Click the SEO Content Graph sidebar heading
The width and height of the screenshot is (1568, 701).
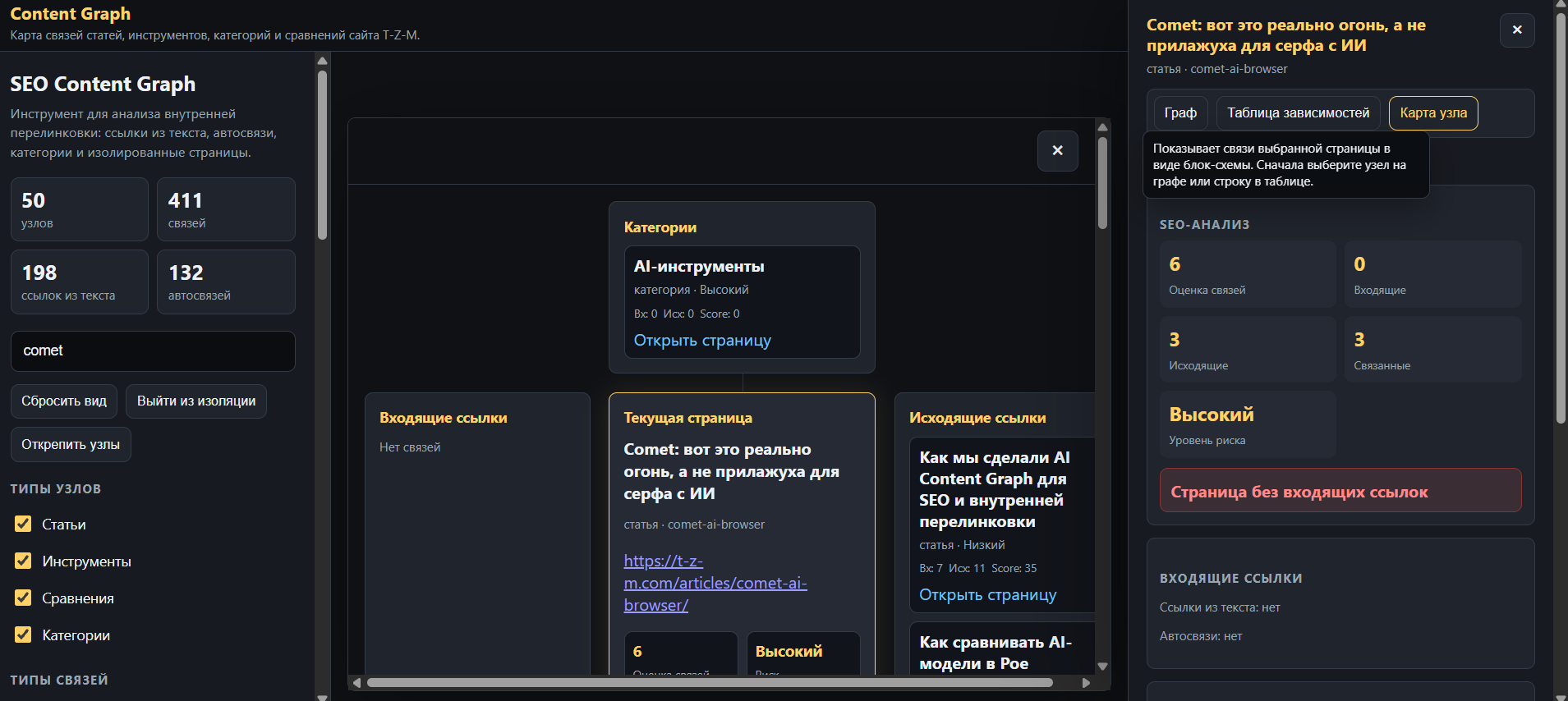tap(103, 84)
